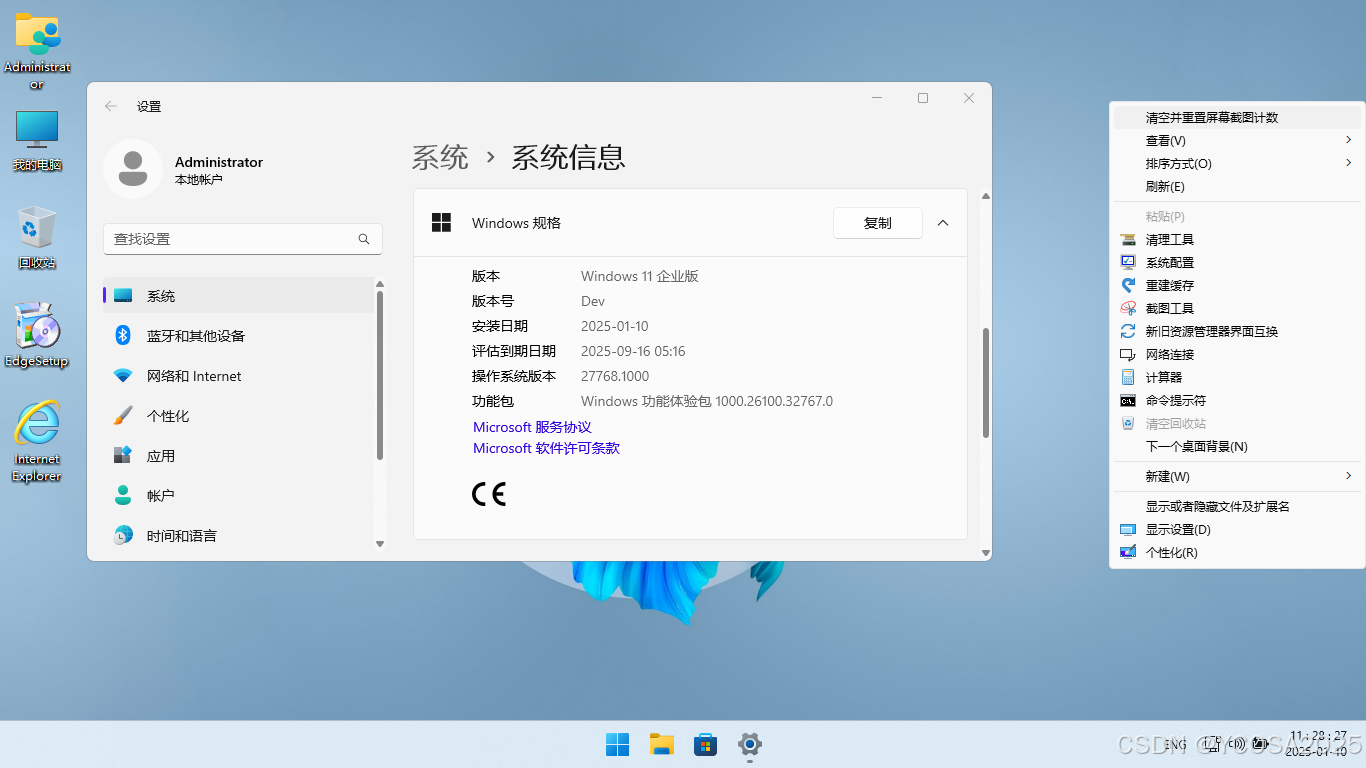This screenshot has width=1366, height=768.
Task: Click the ENG language indicator in tray
Action: coord(1175,744)
